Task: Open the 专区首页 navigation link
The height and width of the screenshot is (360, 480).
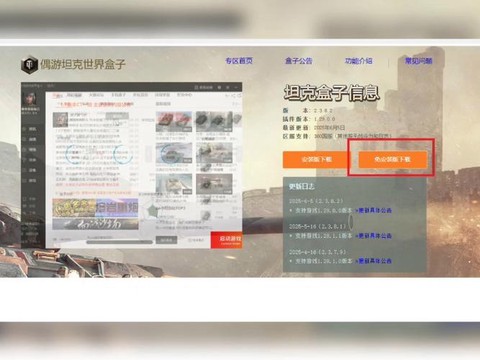Action: [239, 61]
